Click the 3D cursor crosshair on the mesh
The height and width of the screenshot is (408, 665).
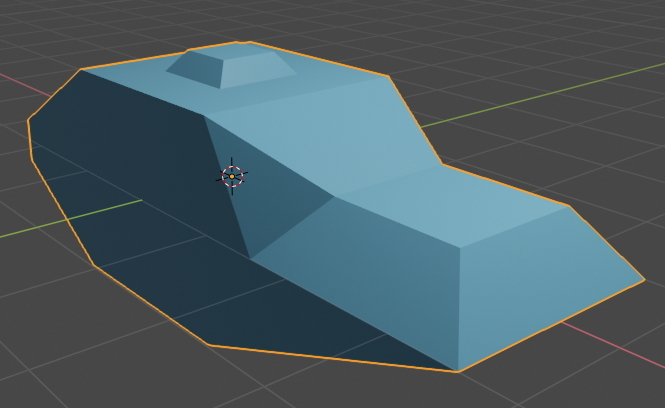coord(232,176)
